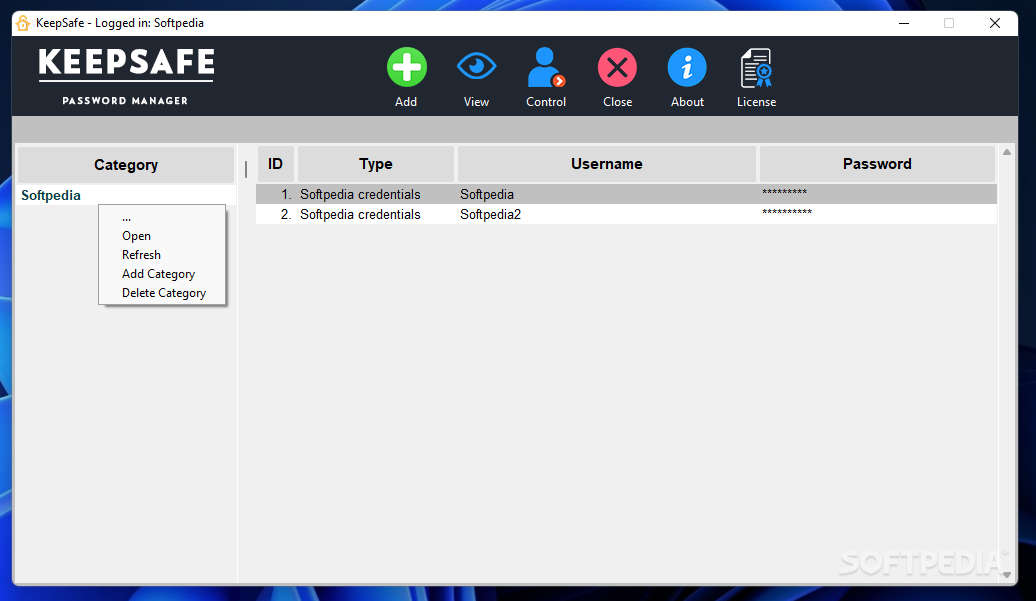Click the Category column header
Screen dimensions: 1036x601
coord(126,164)
